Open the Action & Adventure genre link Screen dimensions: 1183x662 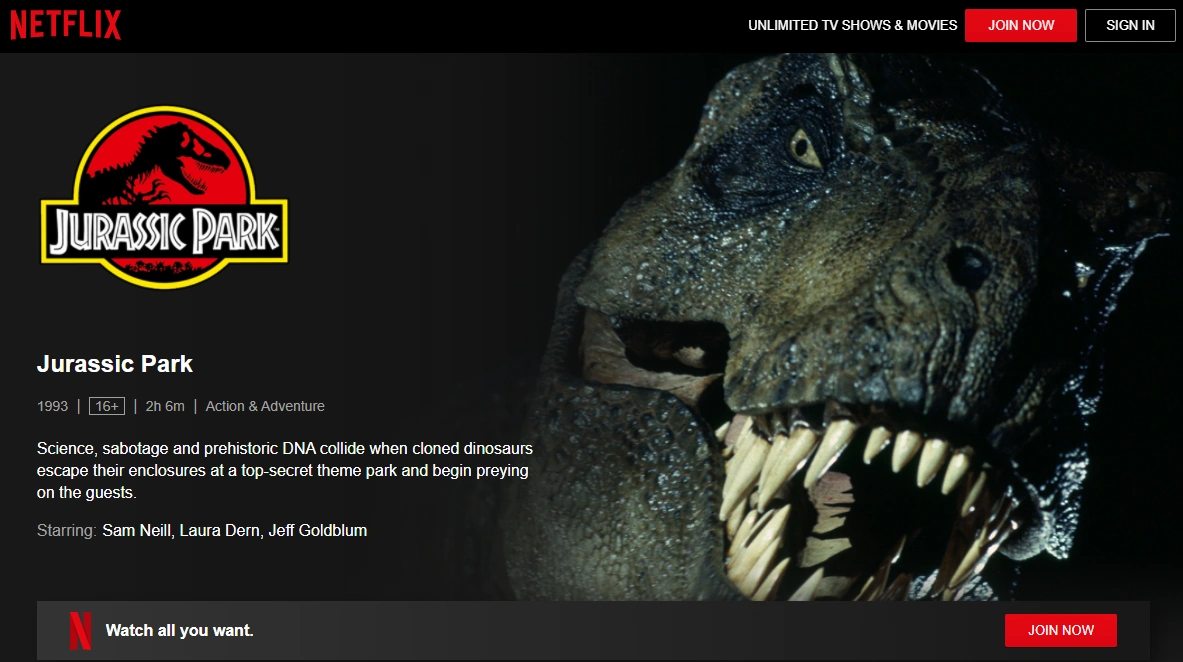(265, 406)
